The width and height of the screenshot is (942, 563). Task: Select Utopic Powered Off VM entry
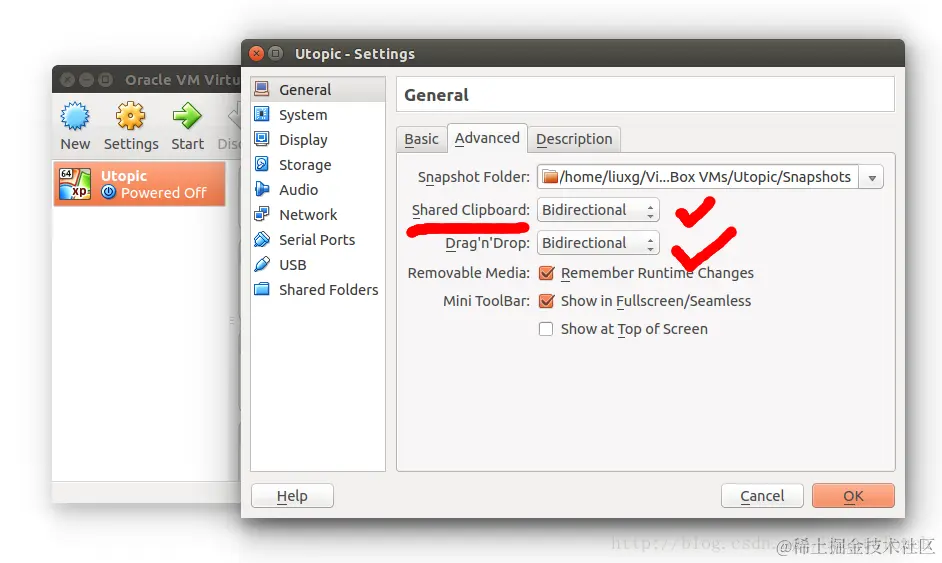(139, 184)
